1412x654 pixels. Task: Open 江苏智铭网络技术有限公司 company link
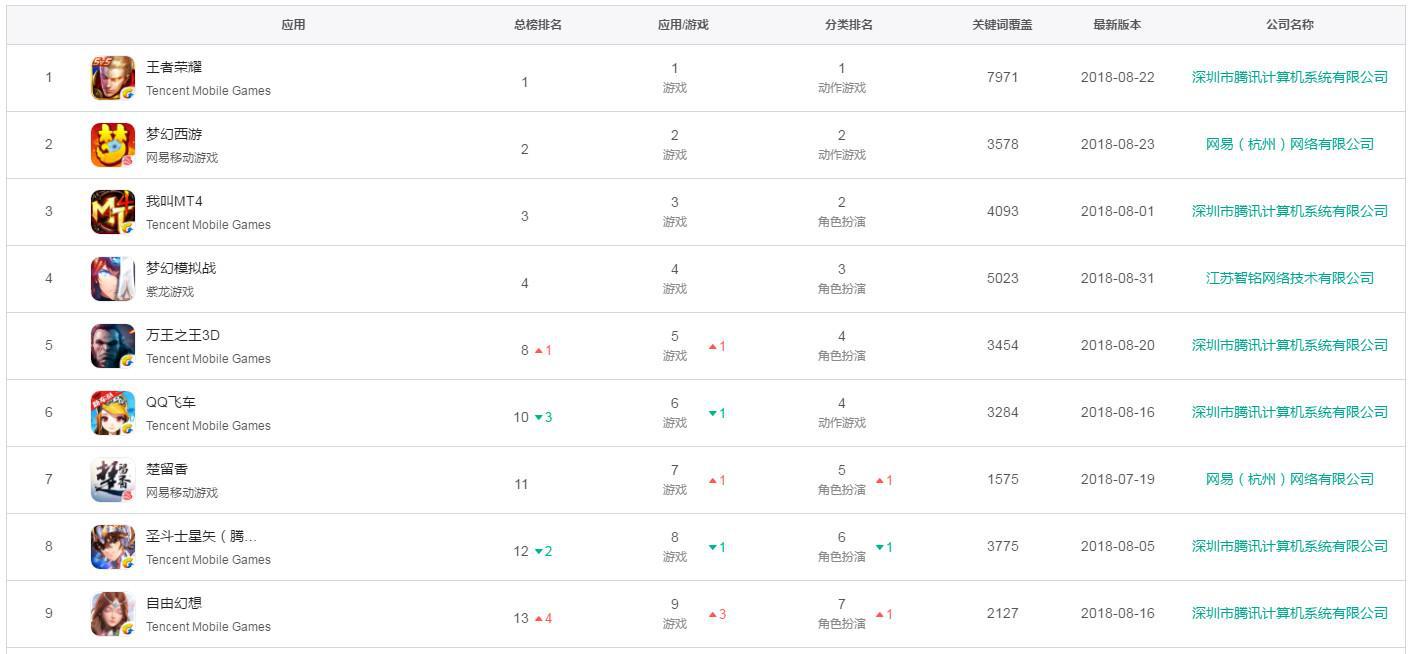click(1290, 278)
